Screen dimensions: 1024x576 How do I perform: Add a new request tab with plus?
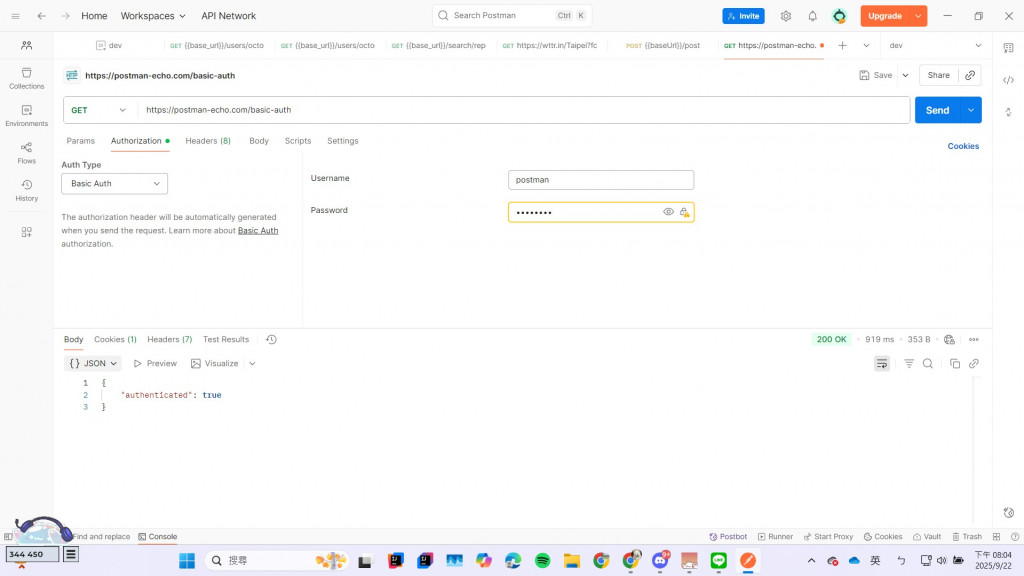coord(842,45)
